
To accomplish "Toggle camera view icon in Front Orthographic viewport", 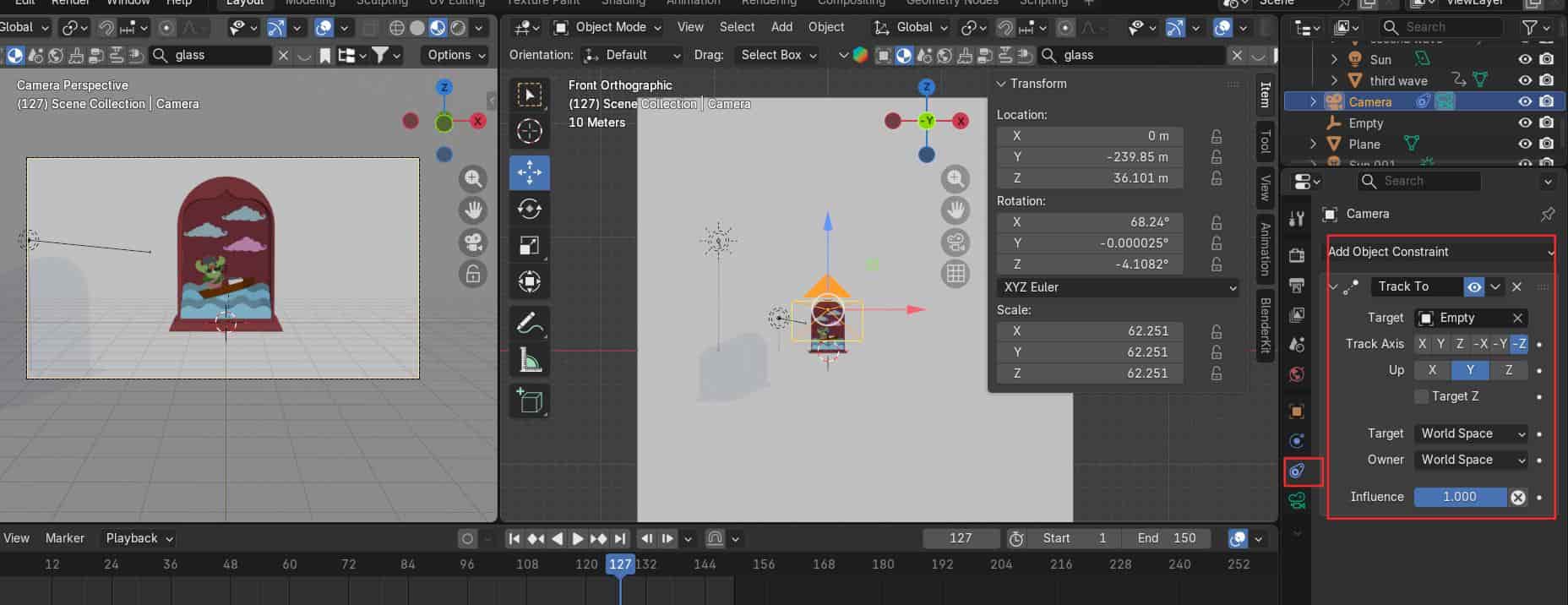I will coord(955,243).
